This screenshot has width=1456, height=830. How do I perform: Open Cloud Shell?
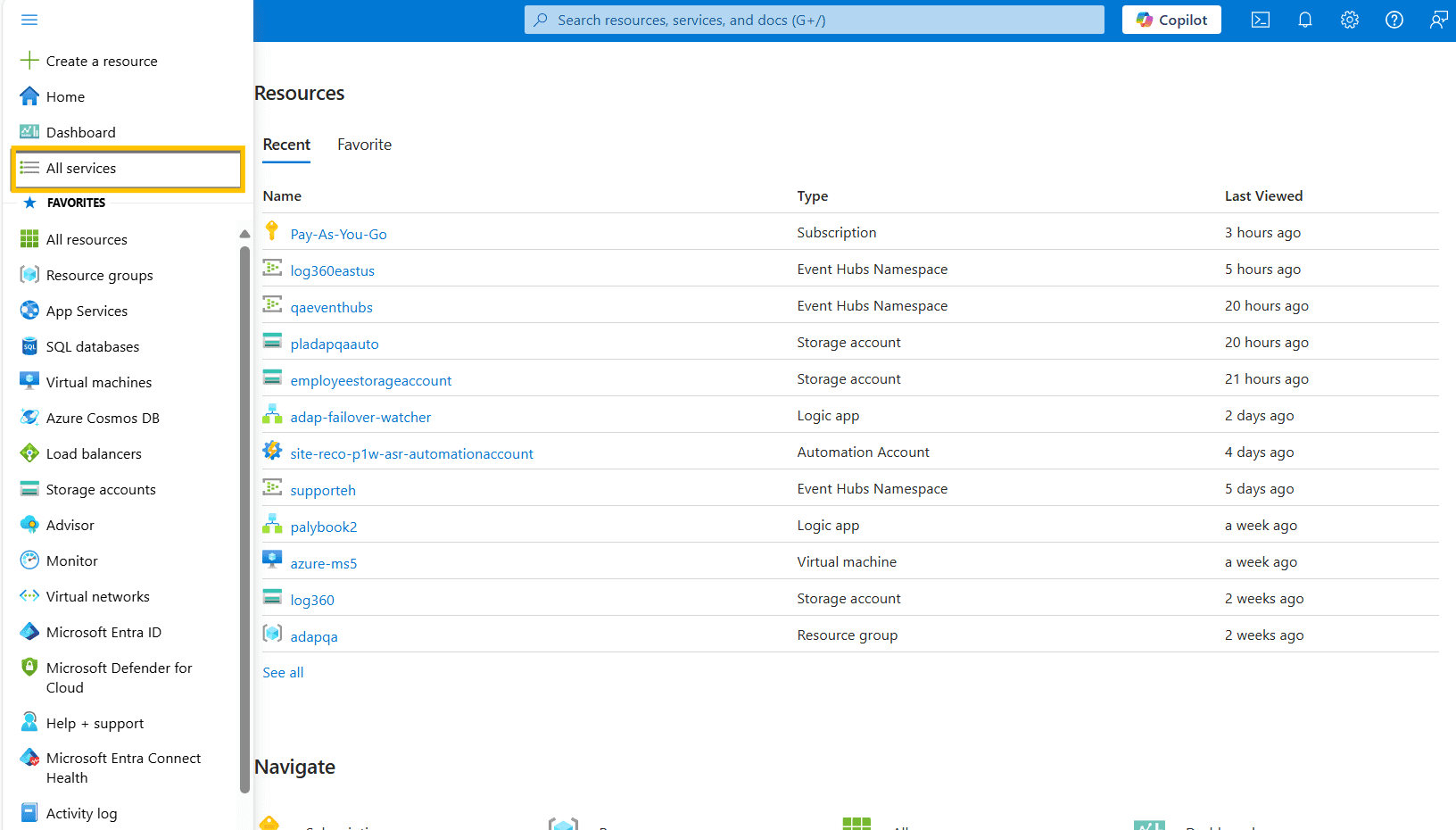click(1261, 19)
